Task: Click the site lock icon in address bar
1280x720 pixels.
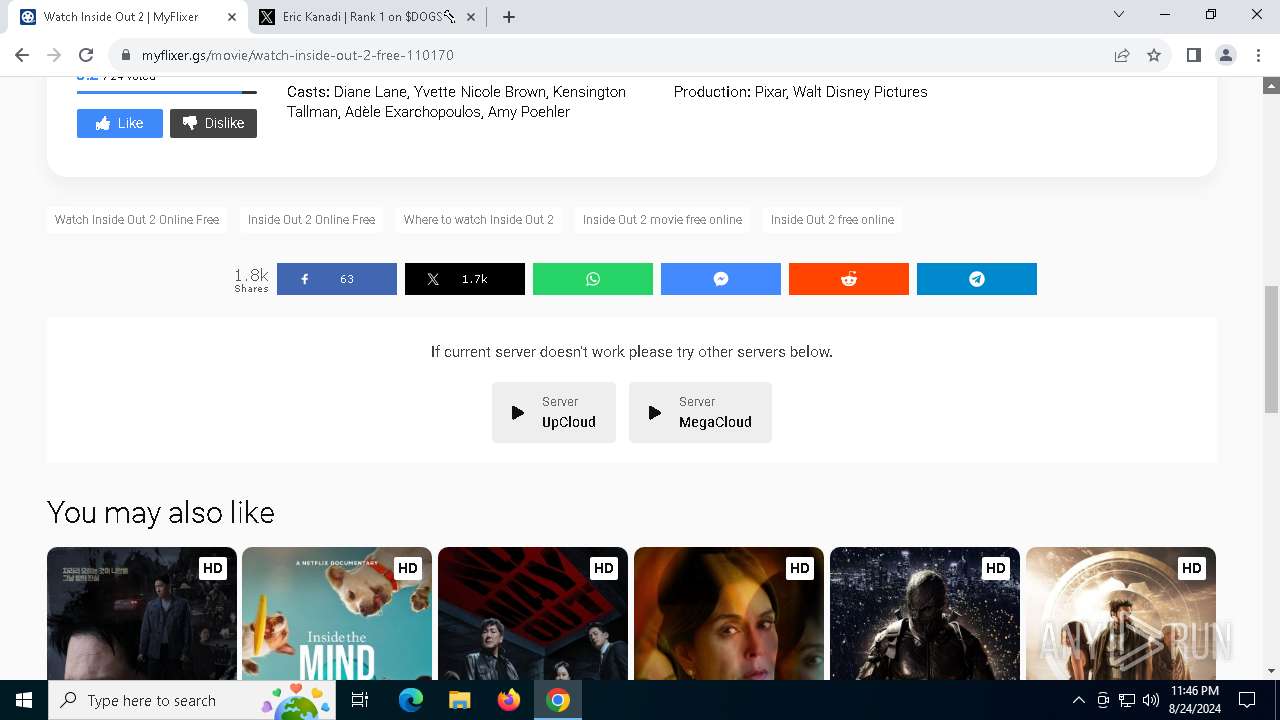Action: click(x=126, y=55)
